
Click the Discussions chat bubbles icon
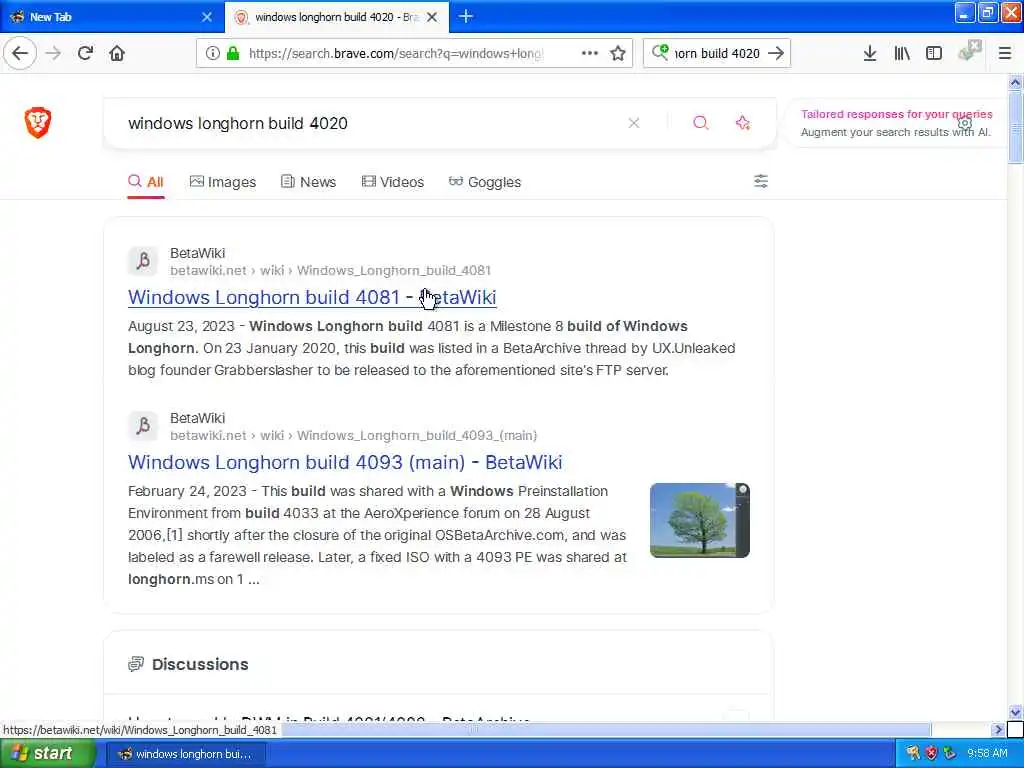tap(136, 664)
